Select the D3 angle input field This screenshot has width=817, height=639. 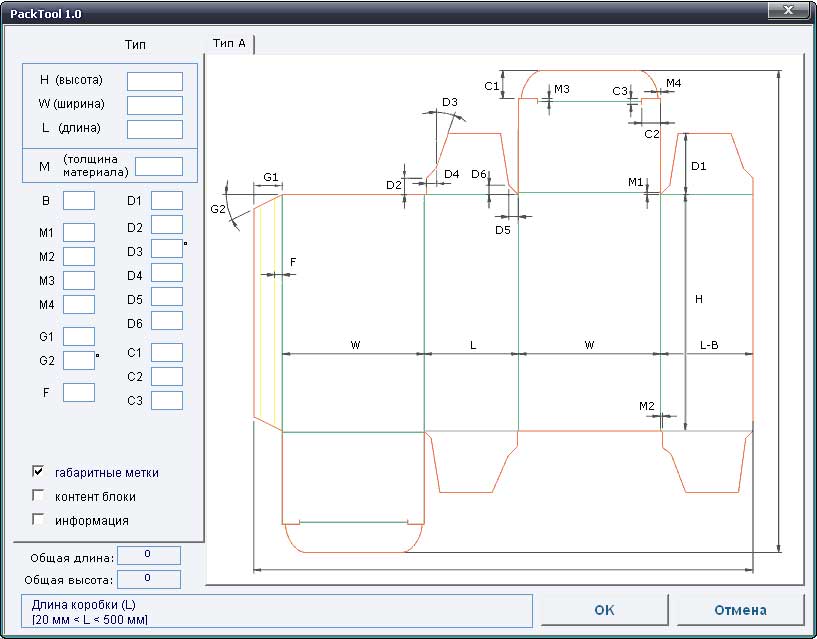pos(167,248)
